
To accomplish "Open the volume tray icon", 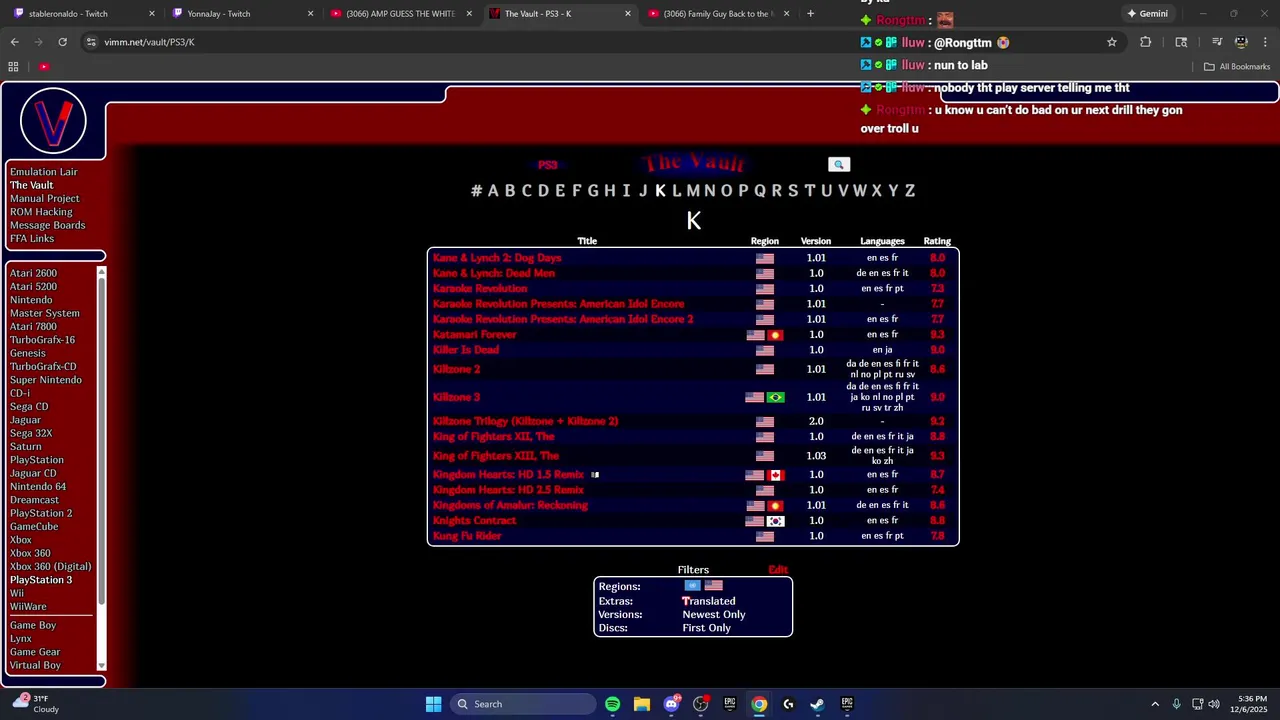I will coord(1214,704).
